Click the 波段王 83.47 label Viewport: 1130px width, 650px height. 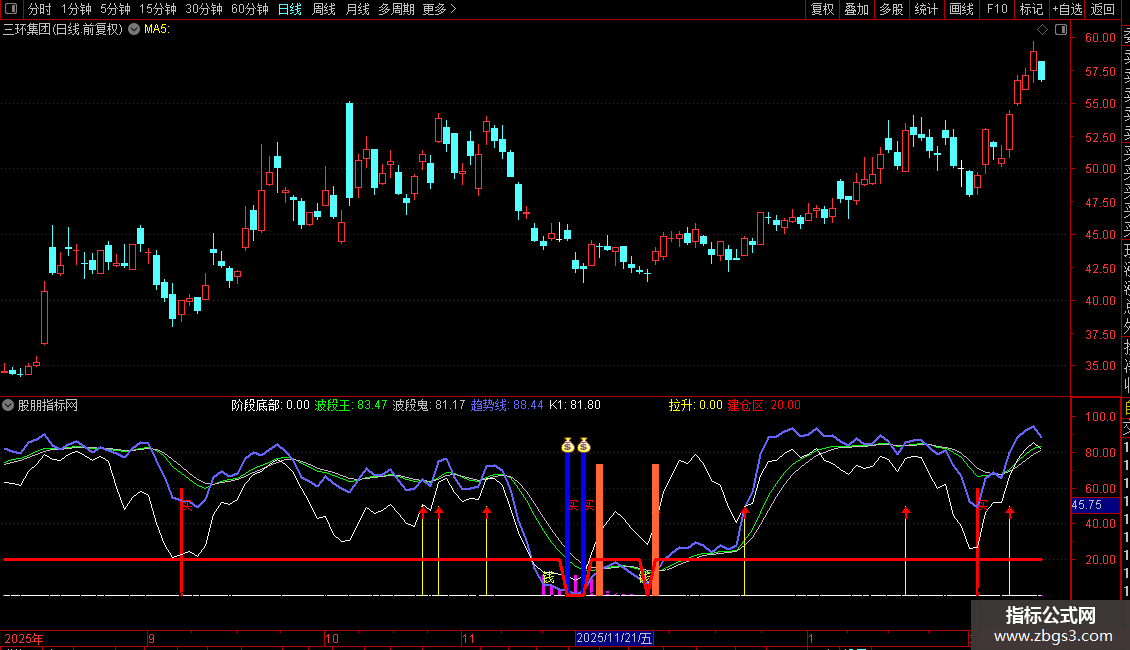[x=351, y=405]
